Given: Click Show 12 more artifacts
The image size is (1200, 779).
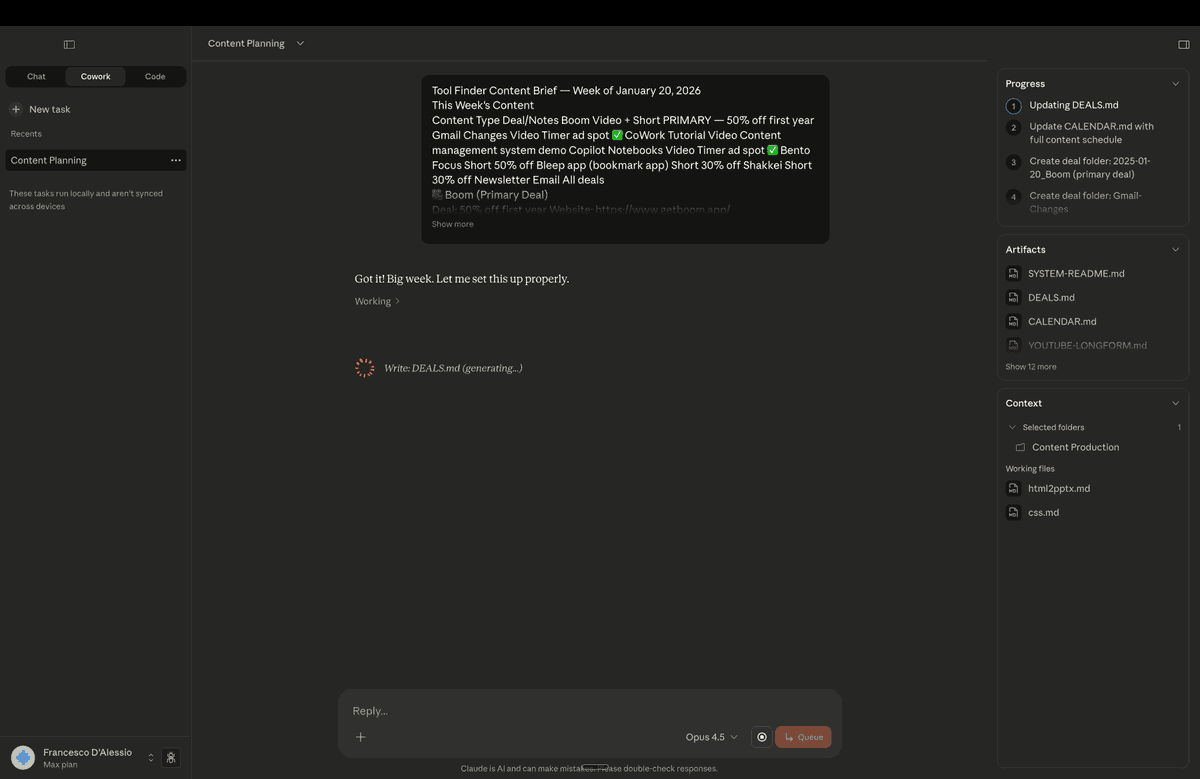Looking at the screenshot, I should tap(1031, 367).
